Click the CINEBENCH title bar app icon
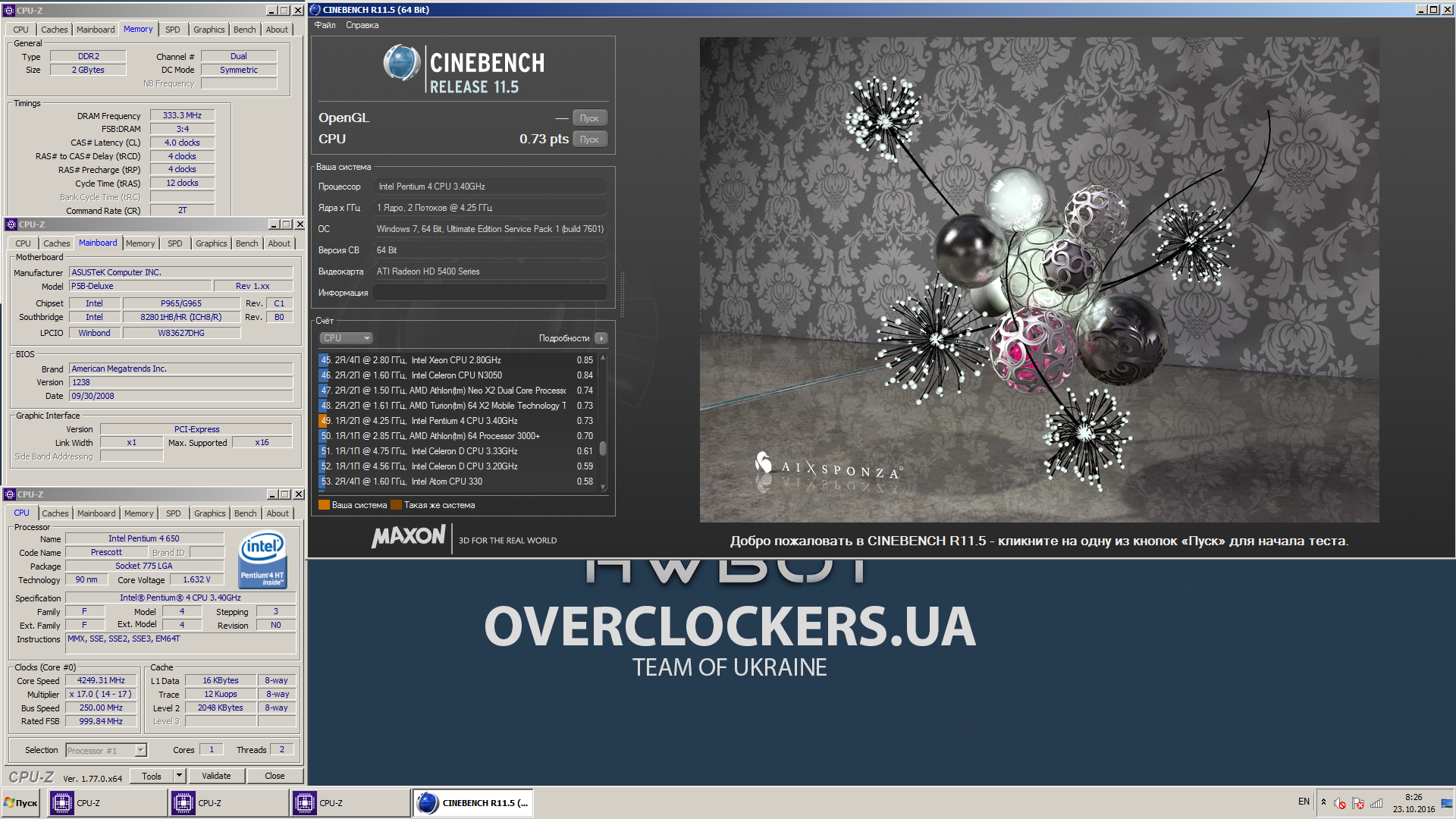 point(315,10)
